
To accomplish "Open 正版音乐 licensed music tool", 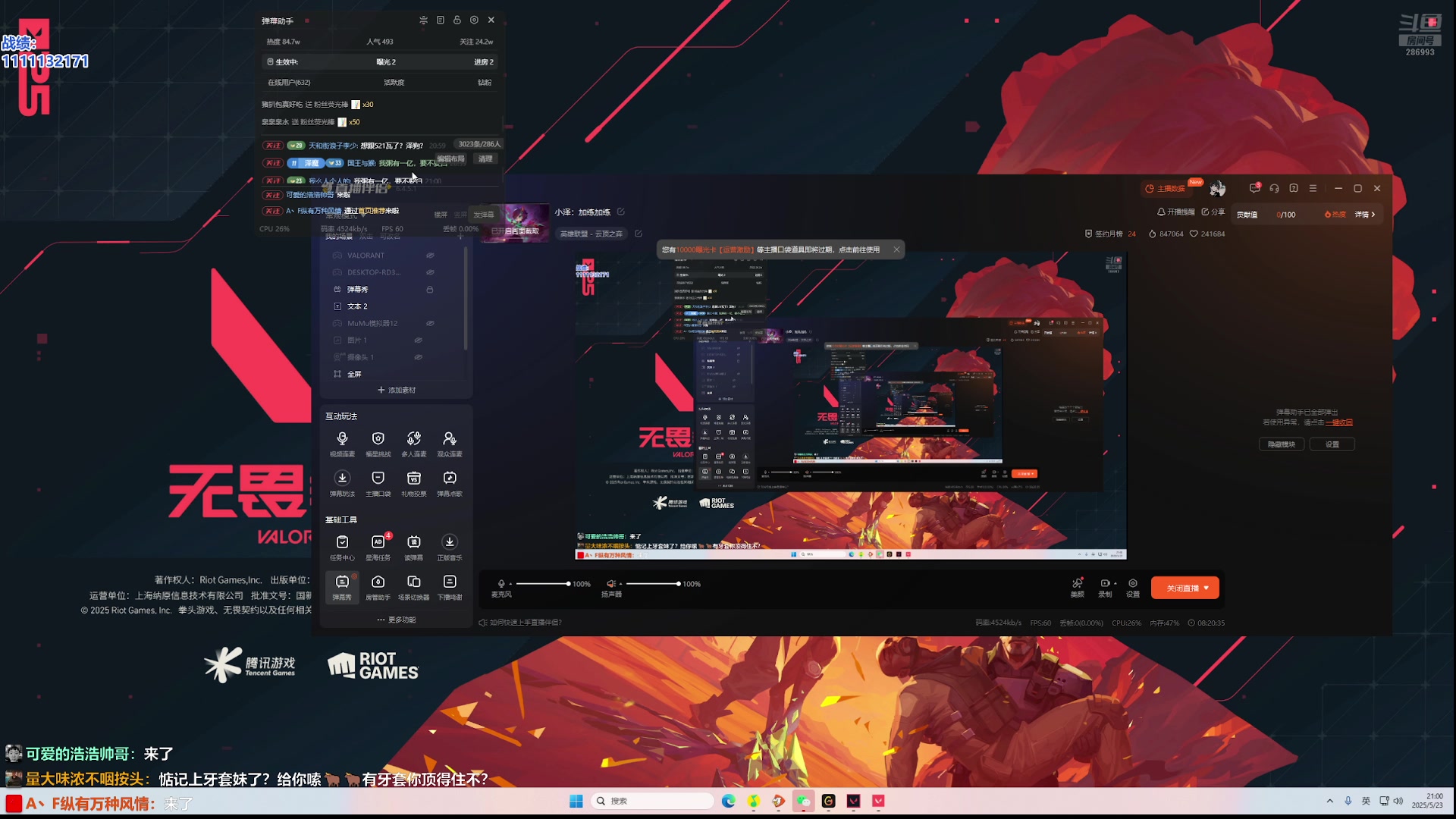I will tap(450, 547).
